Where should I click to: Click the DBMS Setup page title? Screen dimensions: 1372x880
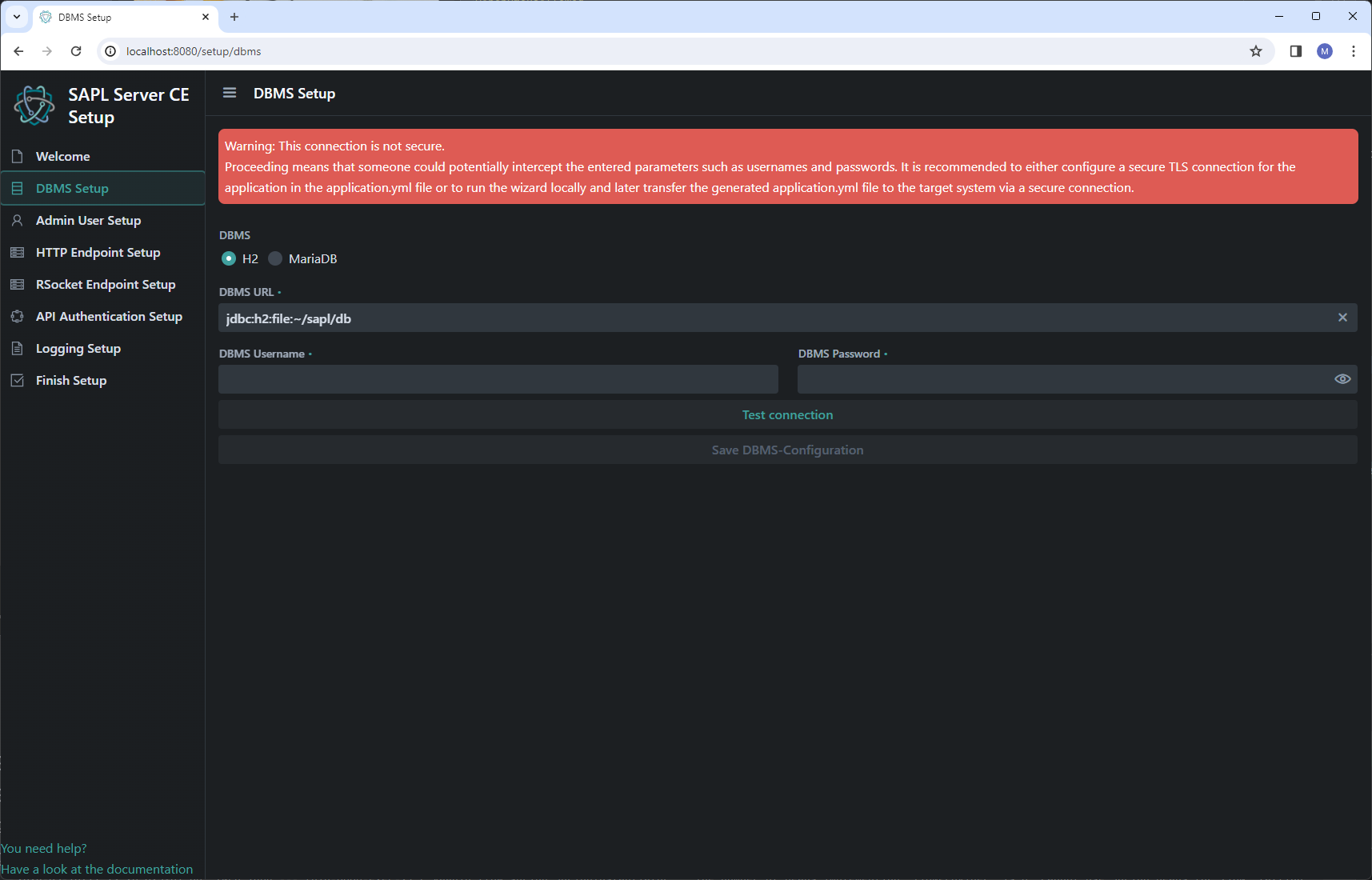click(x=294, y=94)
